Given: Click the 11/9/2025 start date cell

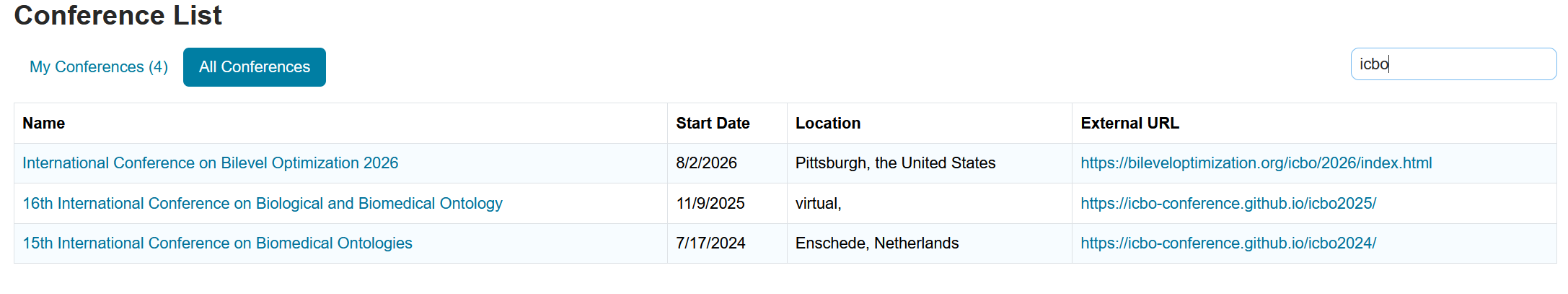Looking at the screenshot, I should click(710, 204).
